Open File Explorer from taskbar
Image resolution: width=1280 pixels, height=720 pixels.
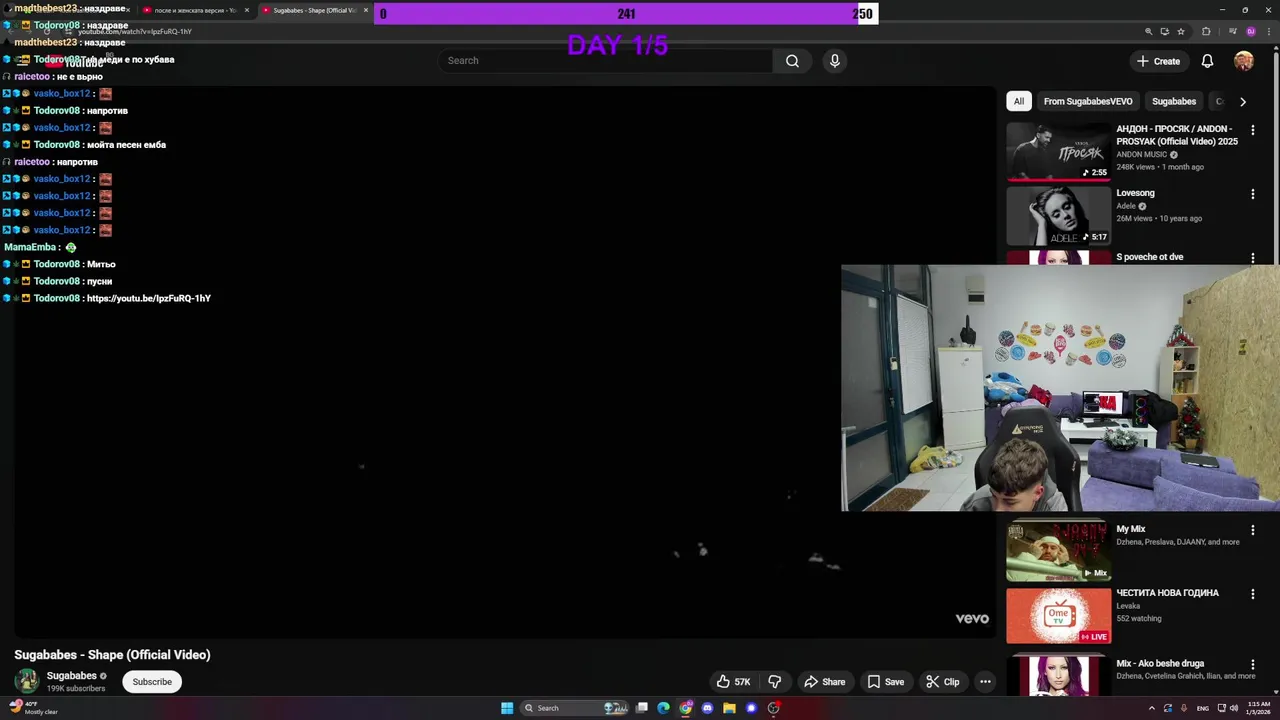click(x=729, y=708)
